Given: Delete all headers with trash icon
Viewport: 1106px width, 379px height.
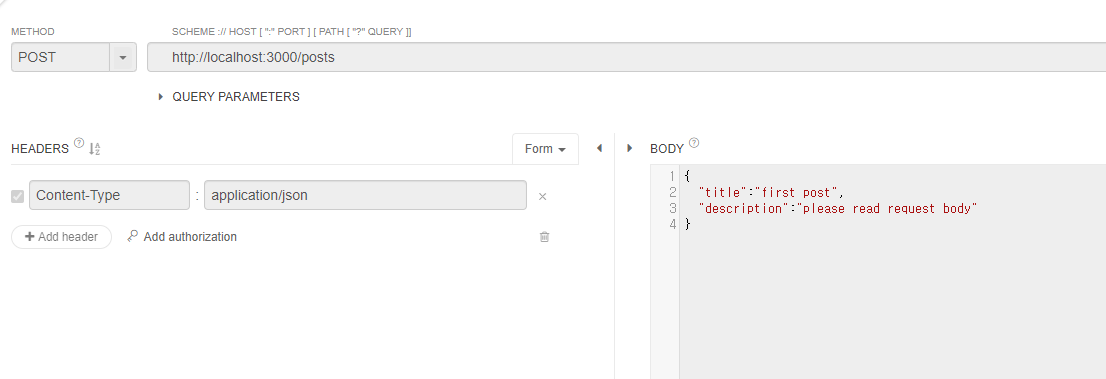Looking at the screenshot, I should point(545,237).
